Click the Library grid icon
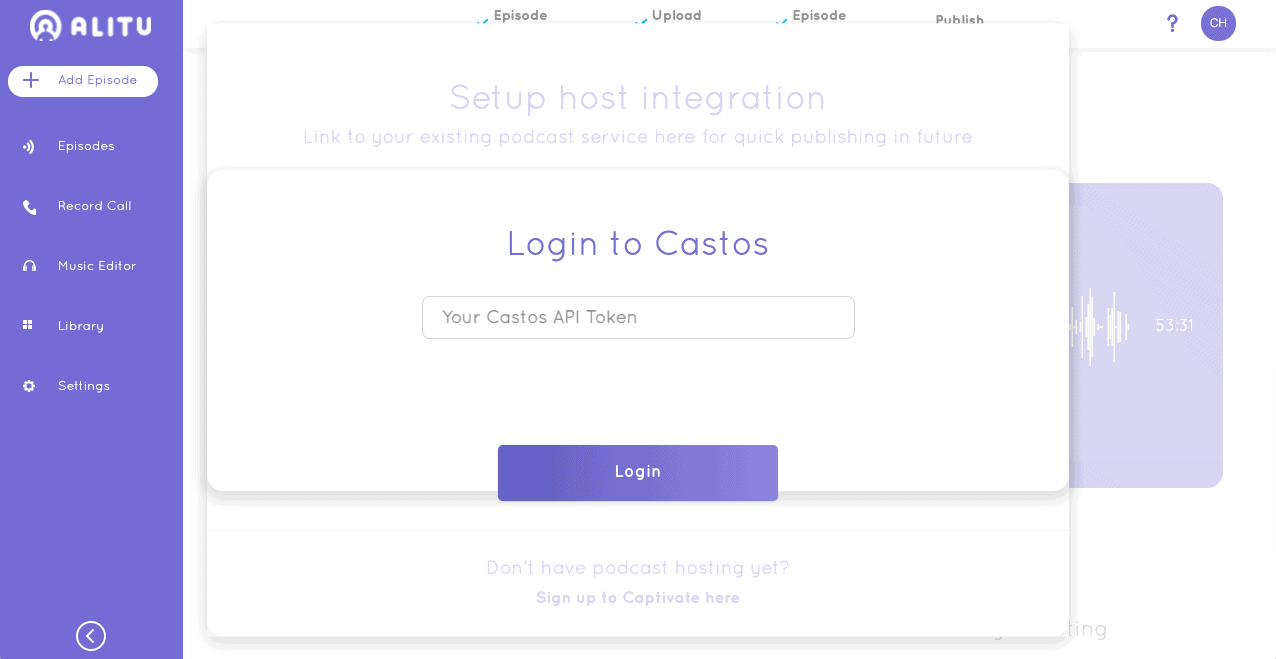Screen dimensions: 1276x659 tap(28, 325)
